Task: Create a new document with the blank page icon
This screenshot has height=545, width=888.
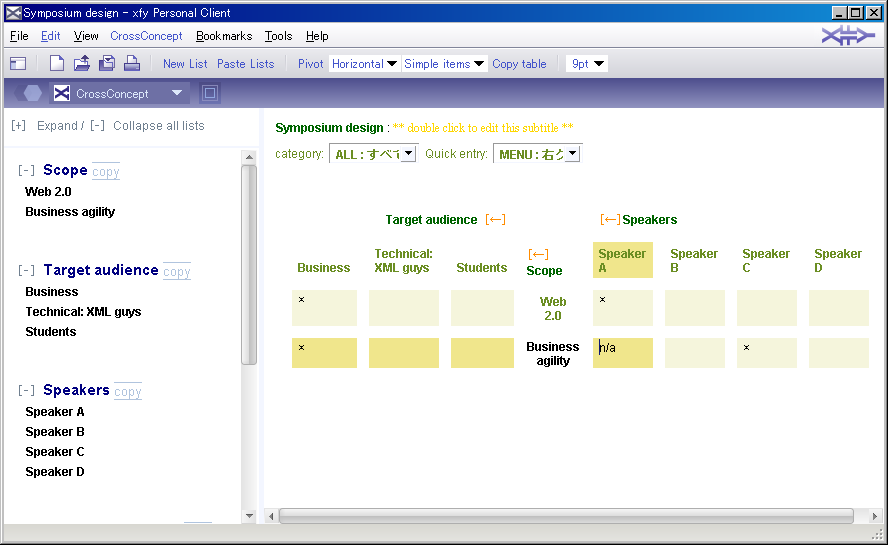Action: point(57,64)
